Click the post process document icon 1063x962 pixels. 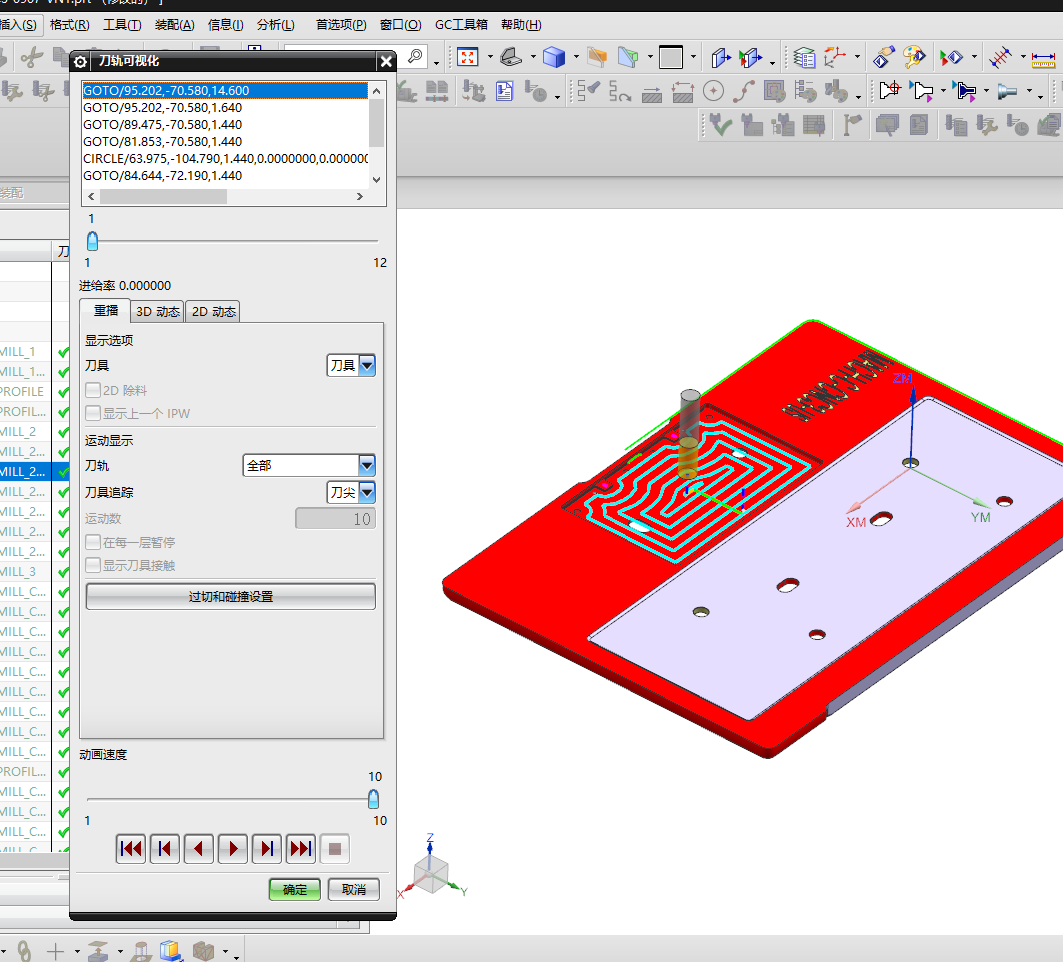(504, 91)
